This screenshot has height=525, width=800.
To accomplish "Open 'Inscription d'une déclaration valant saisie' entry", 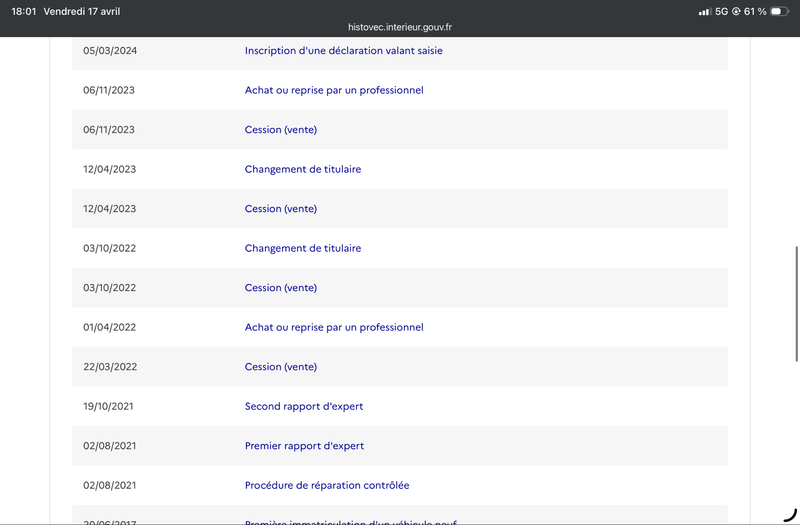I will tap(343, 51).
